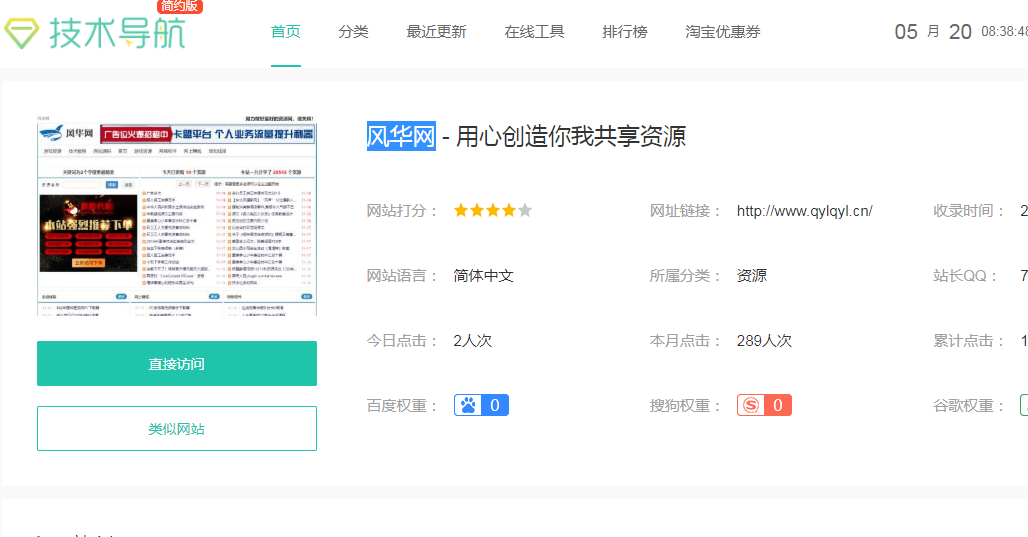1028x537 pixels.
Task: Open the 首页 tab
Action: click(286, 31)
